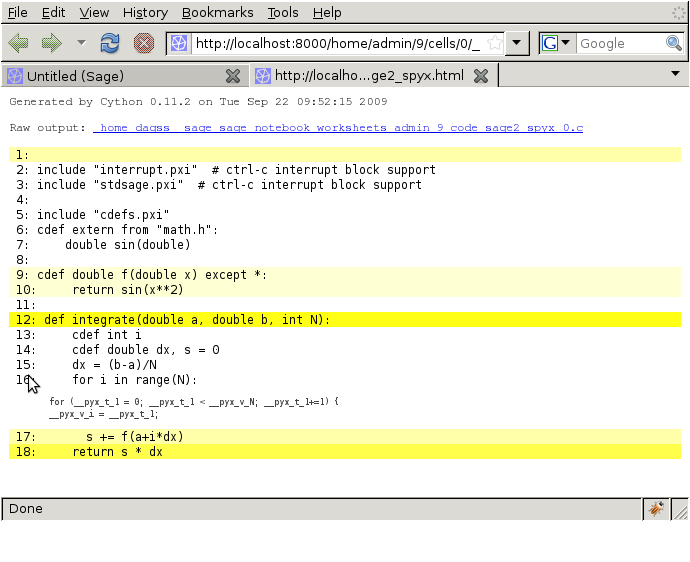Click the search magnifying glass icon
Screen dimensions: 690x562
coord(675,43)
